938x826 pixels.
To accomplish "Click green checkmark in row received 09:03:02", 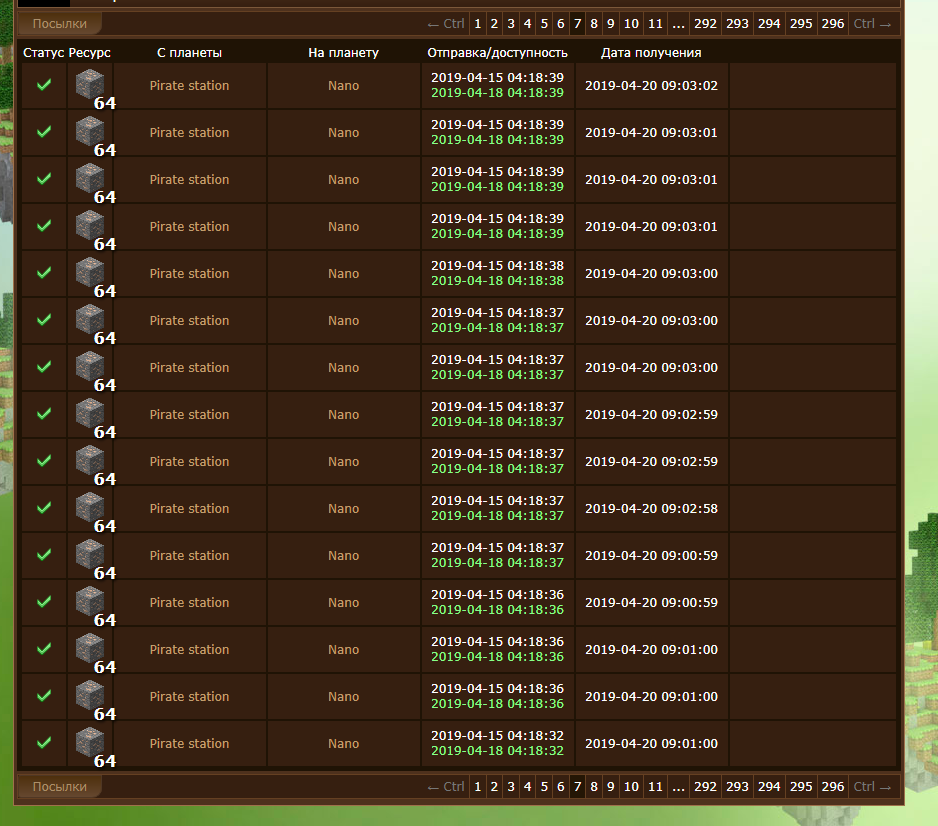I will [44, 85].
